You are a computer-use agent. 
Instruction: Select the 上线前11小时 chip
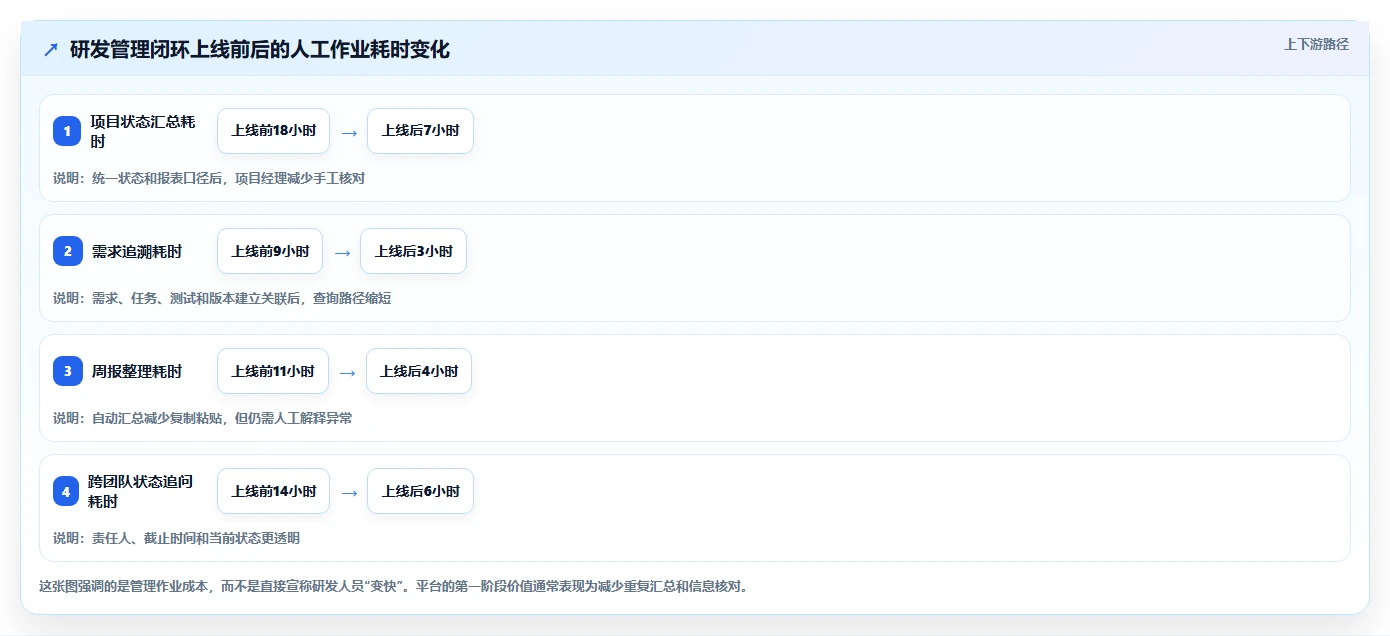pos(273,371)
